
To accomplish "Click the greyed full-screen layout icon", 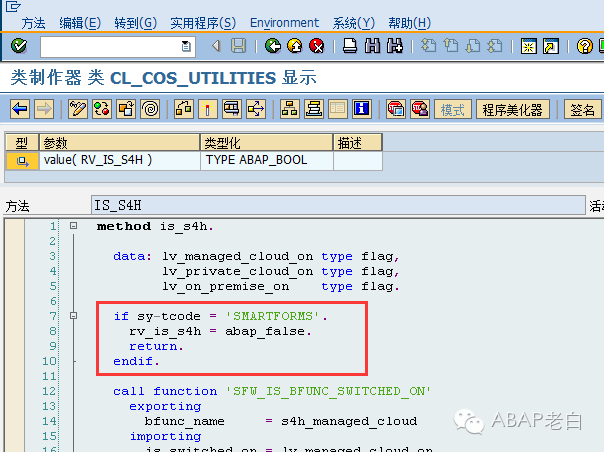I will pos(338,109).
